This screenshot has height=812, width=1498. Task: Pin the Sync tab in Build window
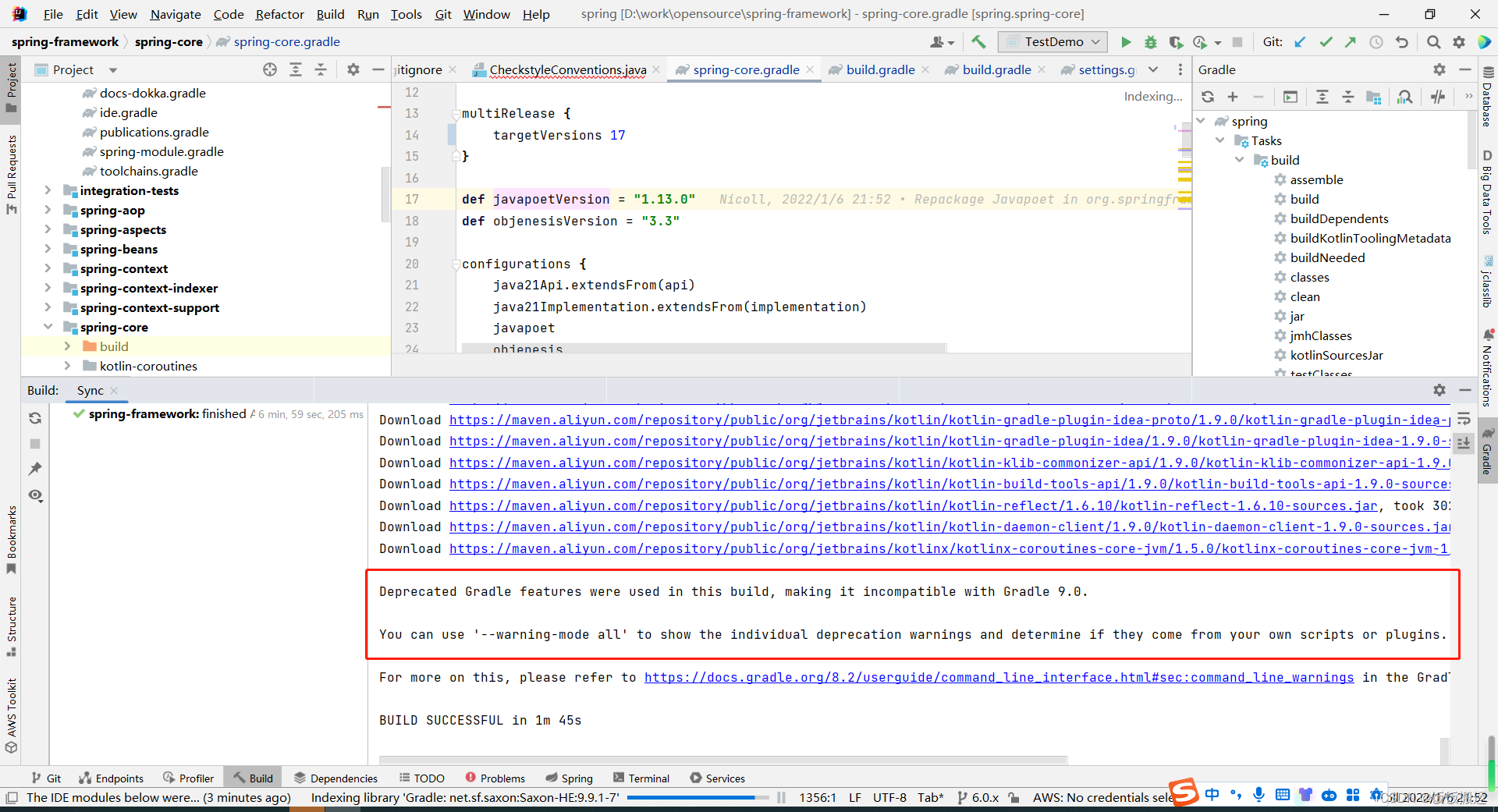(34, 469)
